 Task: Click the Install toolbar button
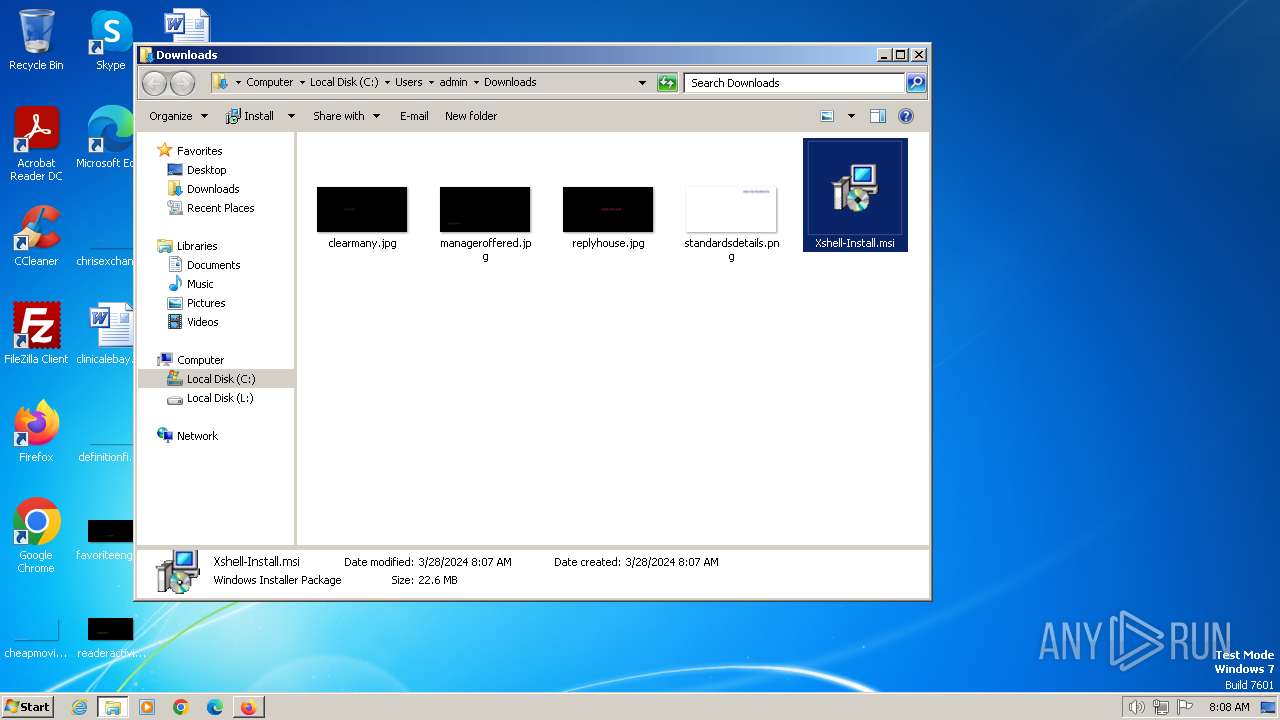(x=250, y=116)
